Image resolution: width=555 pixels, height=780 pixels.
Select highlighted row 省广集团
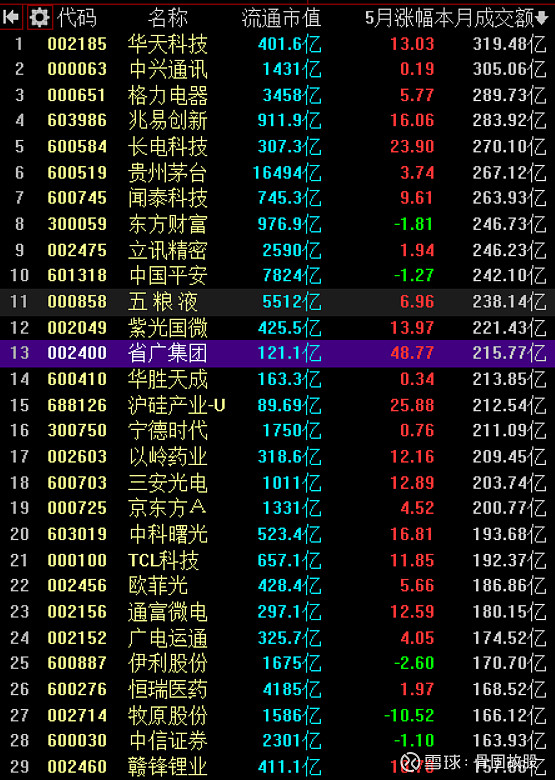pos(278,353)
